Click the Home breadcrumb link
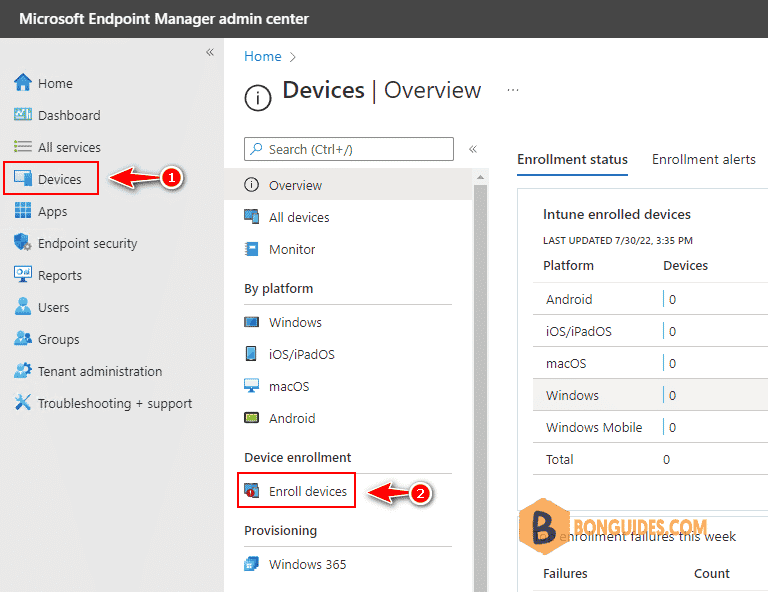This screenshot has height=592, width=768. tap(263, 56)
